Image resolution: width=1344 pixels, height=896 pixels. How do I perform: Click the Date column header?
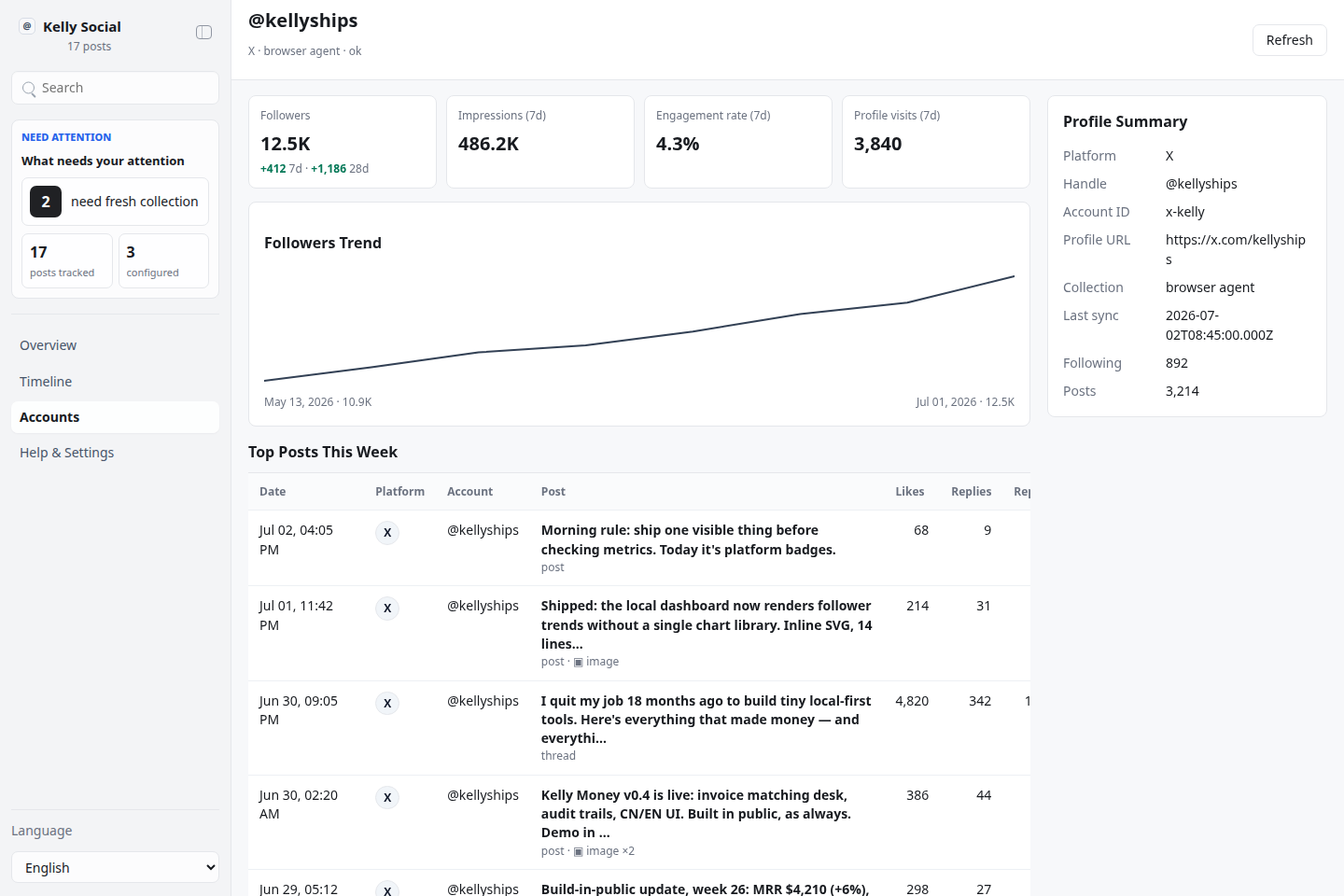273,492
